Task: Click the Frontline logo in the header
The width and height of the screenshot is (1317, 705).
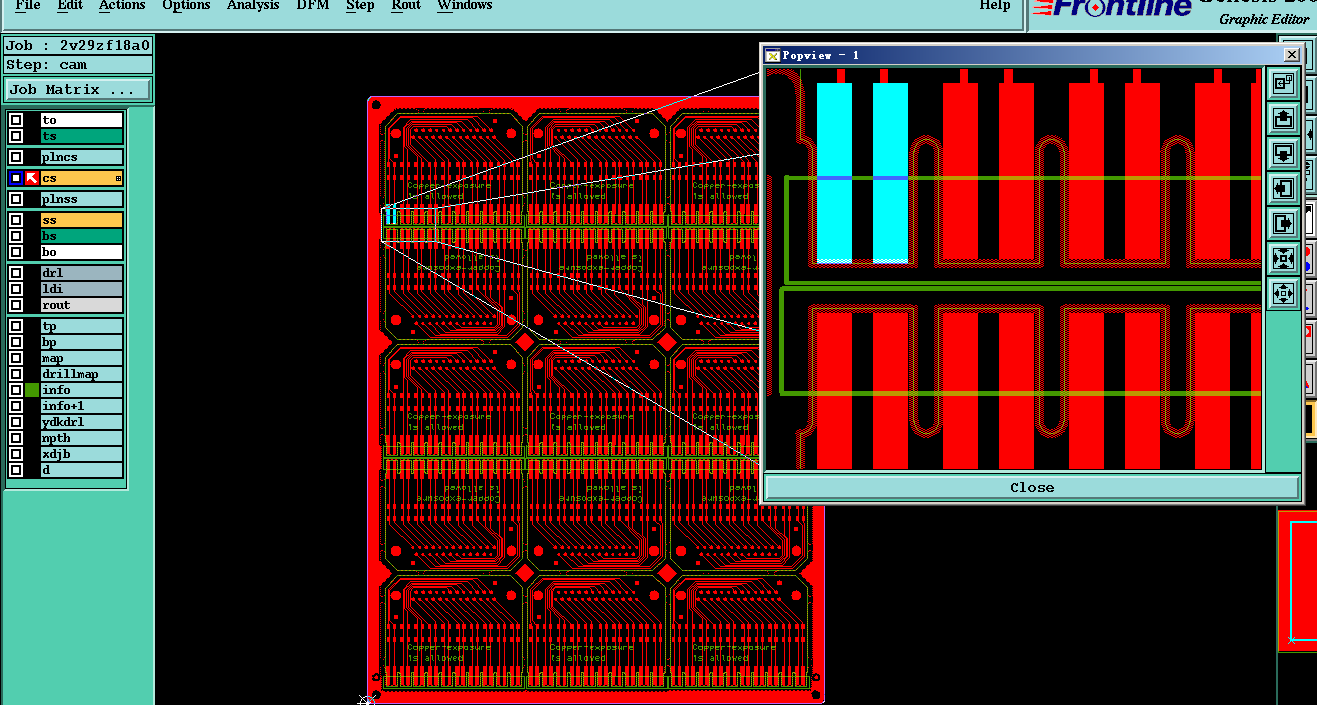Action: tap(1112, 8)
